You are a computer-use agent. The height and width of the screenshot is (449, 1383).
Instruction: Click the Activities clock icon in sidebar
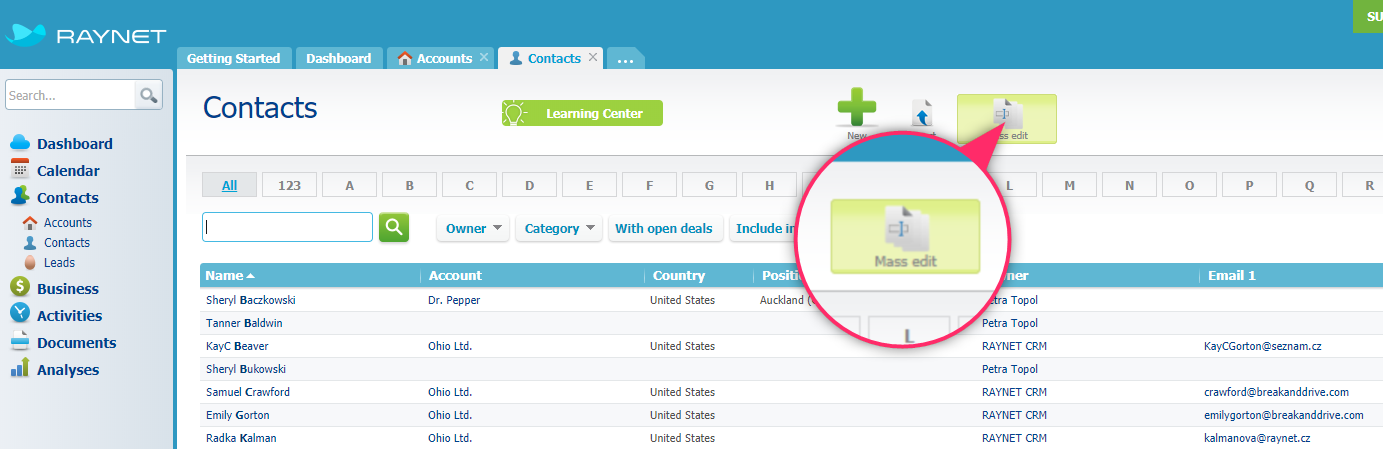pos(20,314)
